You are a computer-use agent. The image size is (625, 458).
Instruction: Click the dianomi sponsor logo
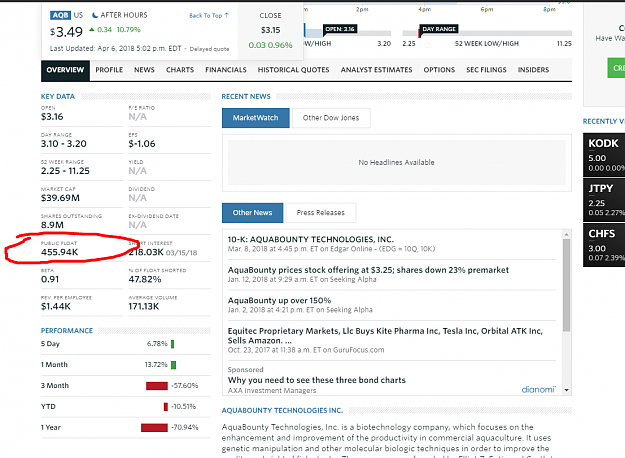pos(539,389)
